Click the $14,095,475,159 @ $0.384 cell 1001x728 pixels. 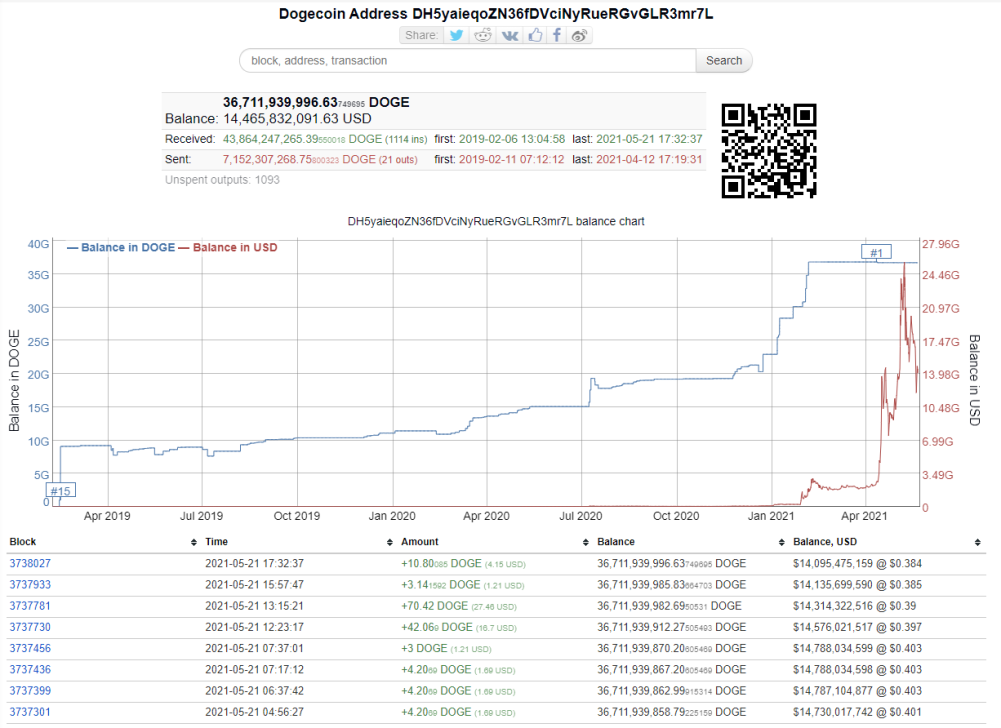pos(857,563)
